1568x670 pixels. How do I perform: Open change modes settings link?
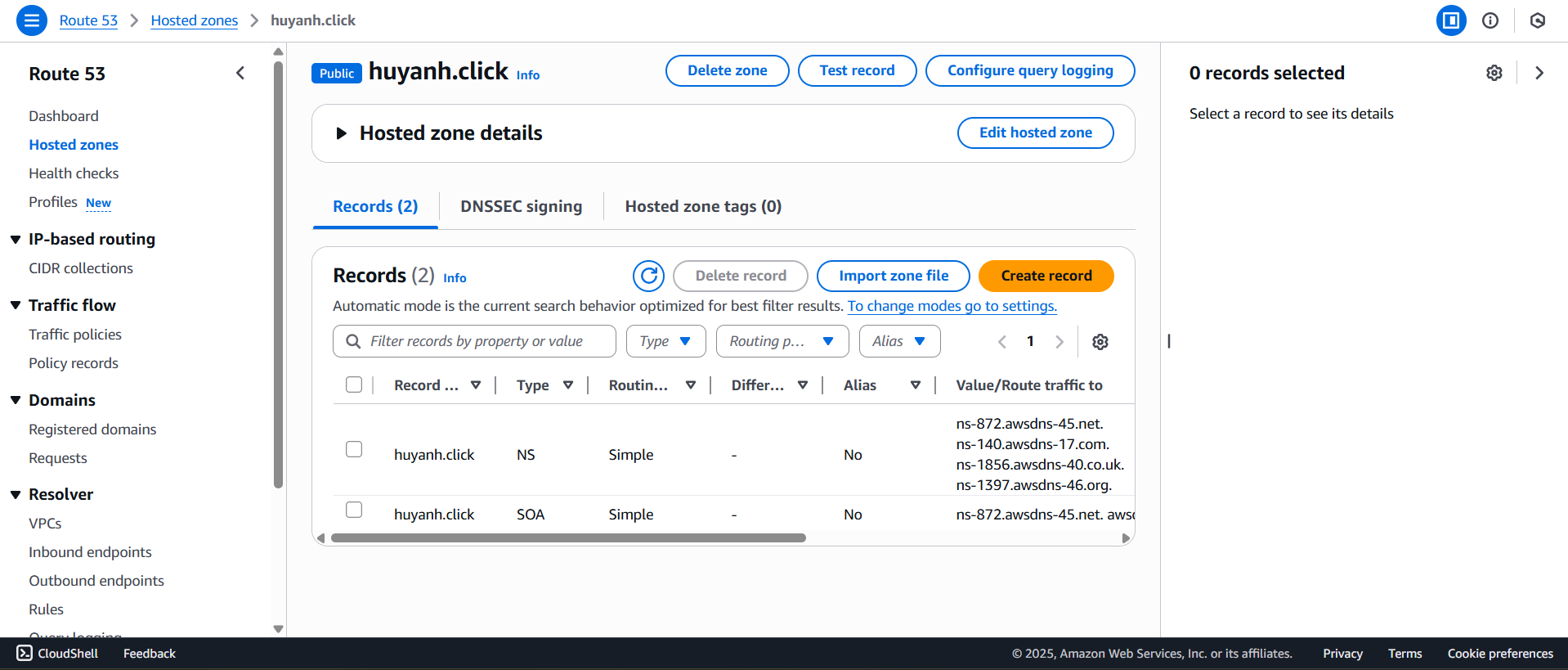(952, 306)
